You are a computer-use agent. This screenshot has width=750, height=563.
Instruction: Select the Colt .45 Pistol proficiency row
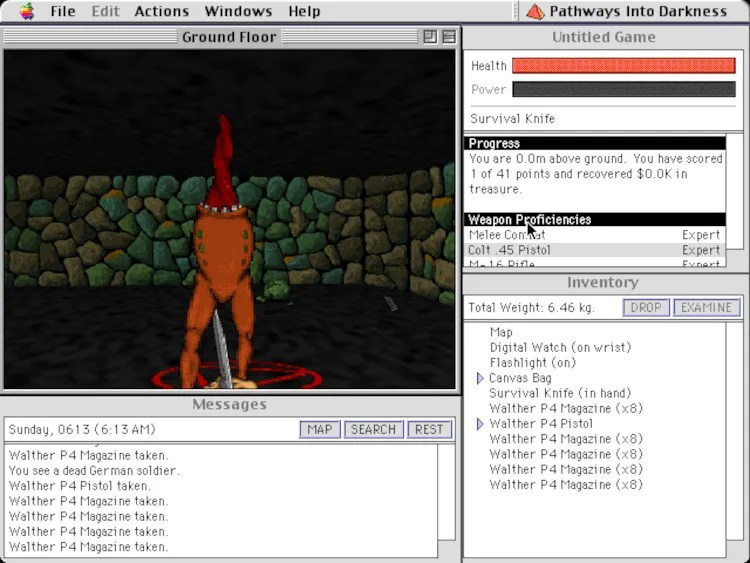click(x=595, y=250)
